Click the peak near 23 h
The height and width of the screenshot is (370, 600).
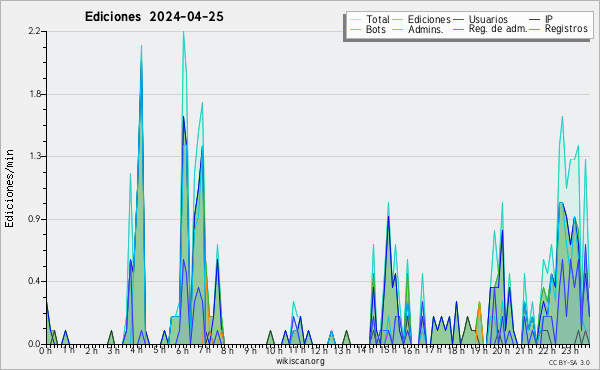pyautogui.click(x=562, y=117)
